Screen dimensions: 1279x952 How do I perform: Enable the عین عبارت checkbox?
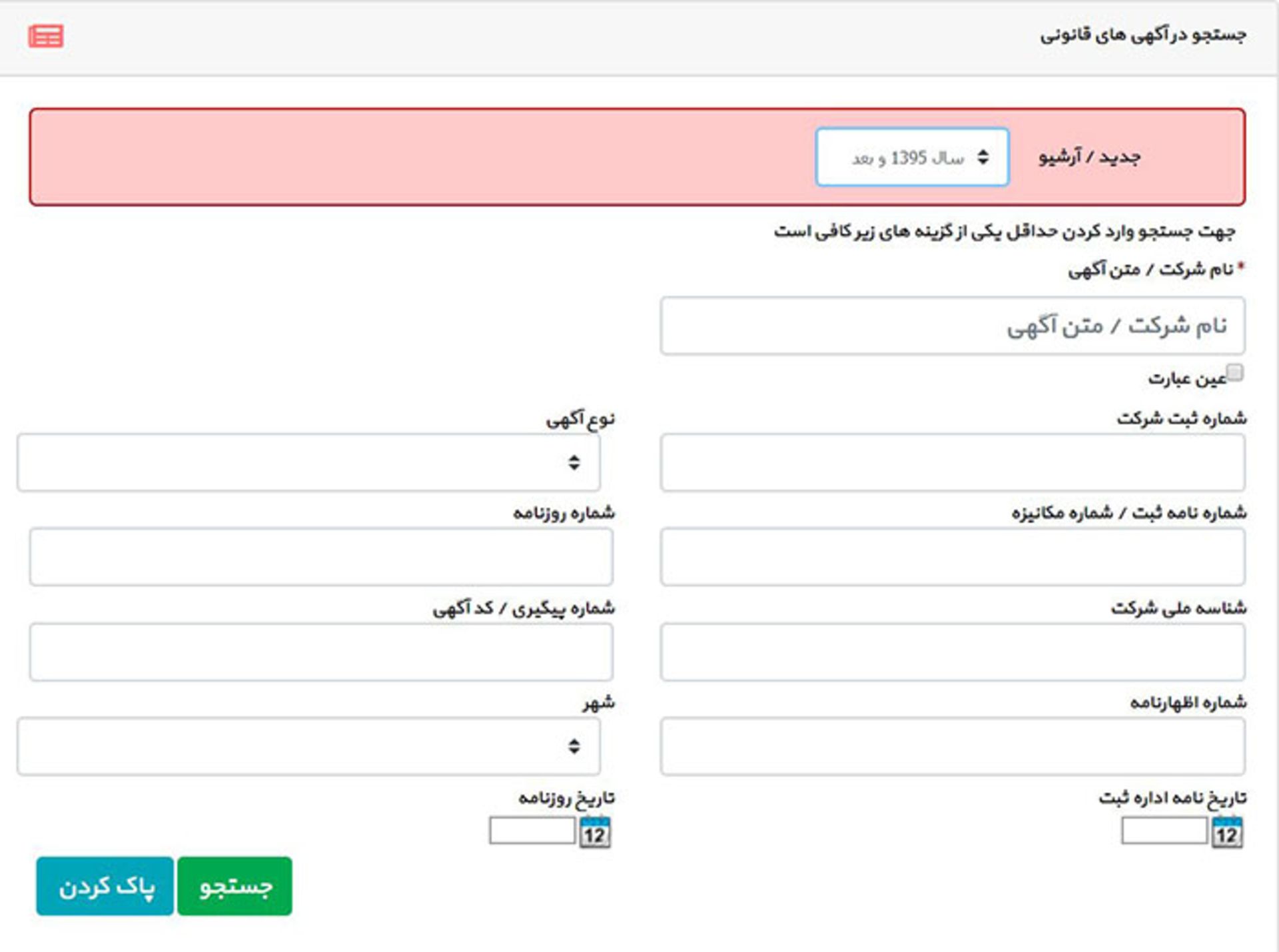pos(1234,372)
